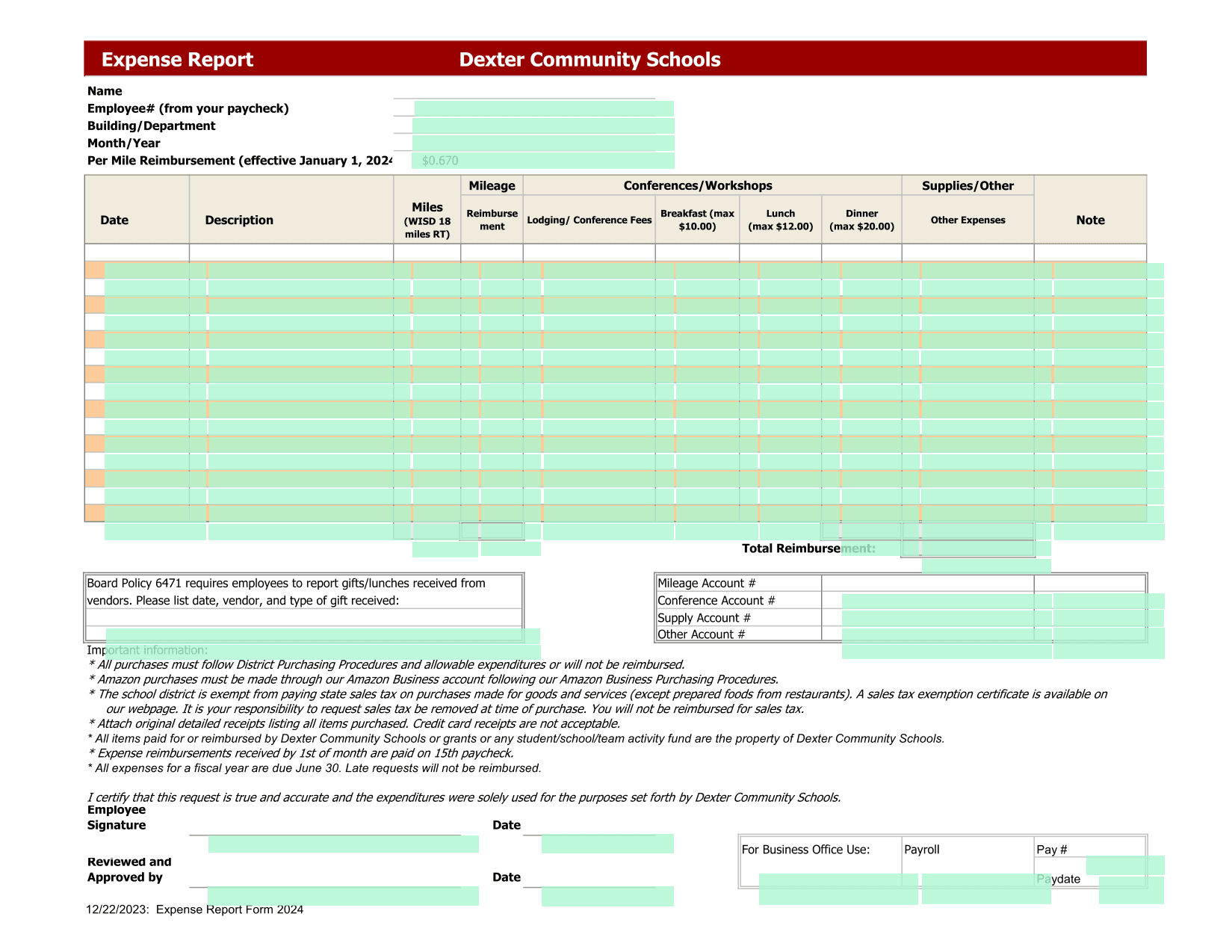Click the 'Miles (WISD 18 miles RT)' header
1232x952 pixels.
coord(427,220)
